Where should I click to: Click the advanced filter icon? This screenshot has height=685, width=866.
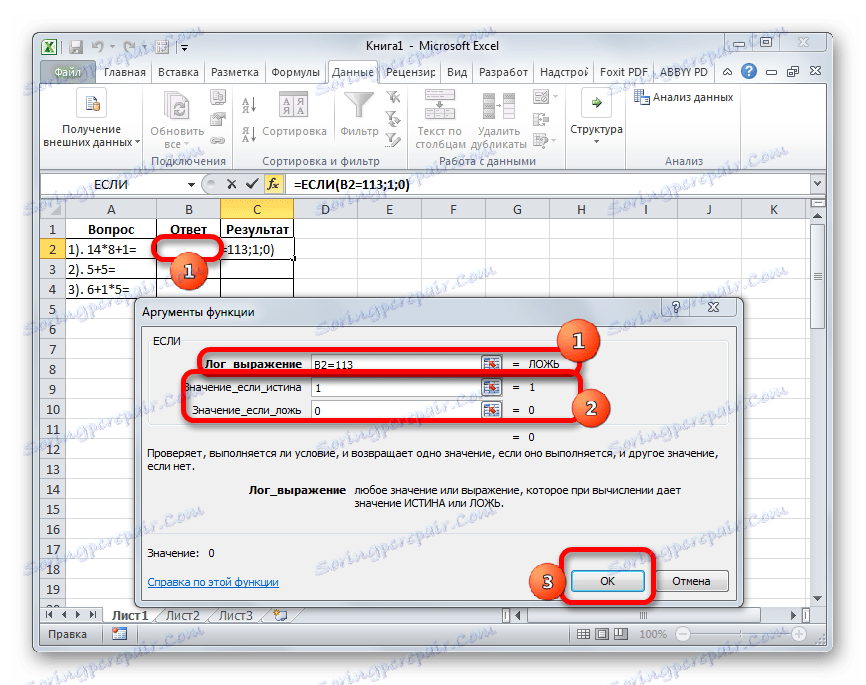coord(393,140)
